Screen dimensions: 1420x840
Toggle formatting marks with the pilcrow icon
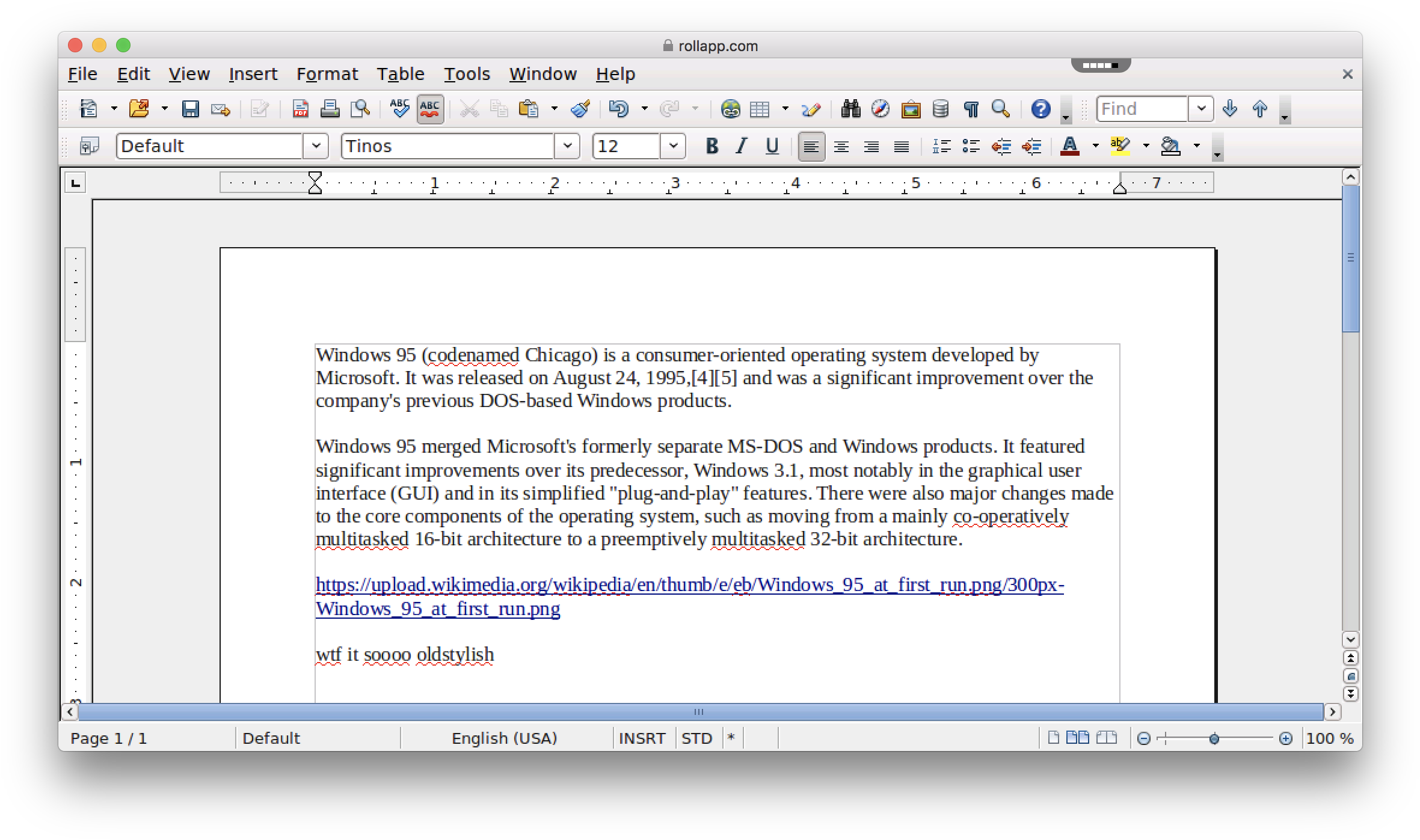[971, 109]
